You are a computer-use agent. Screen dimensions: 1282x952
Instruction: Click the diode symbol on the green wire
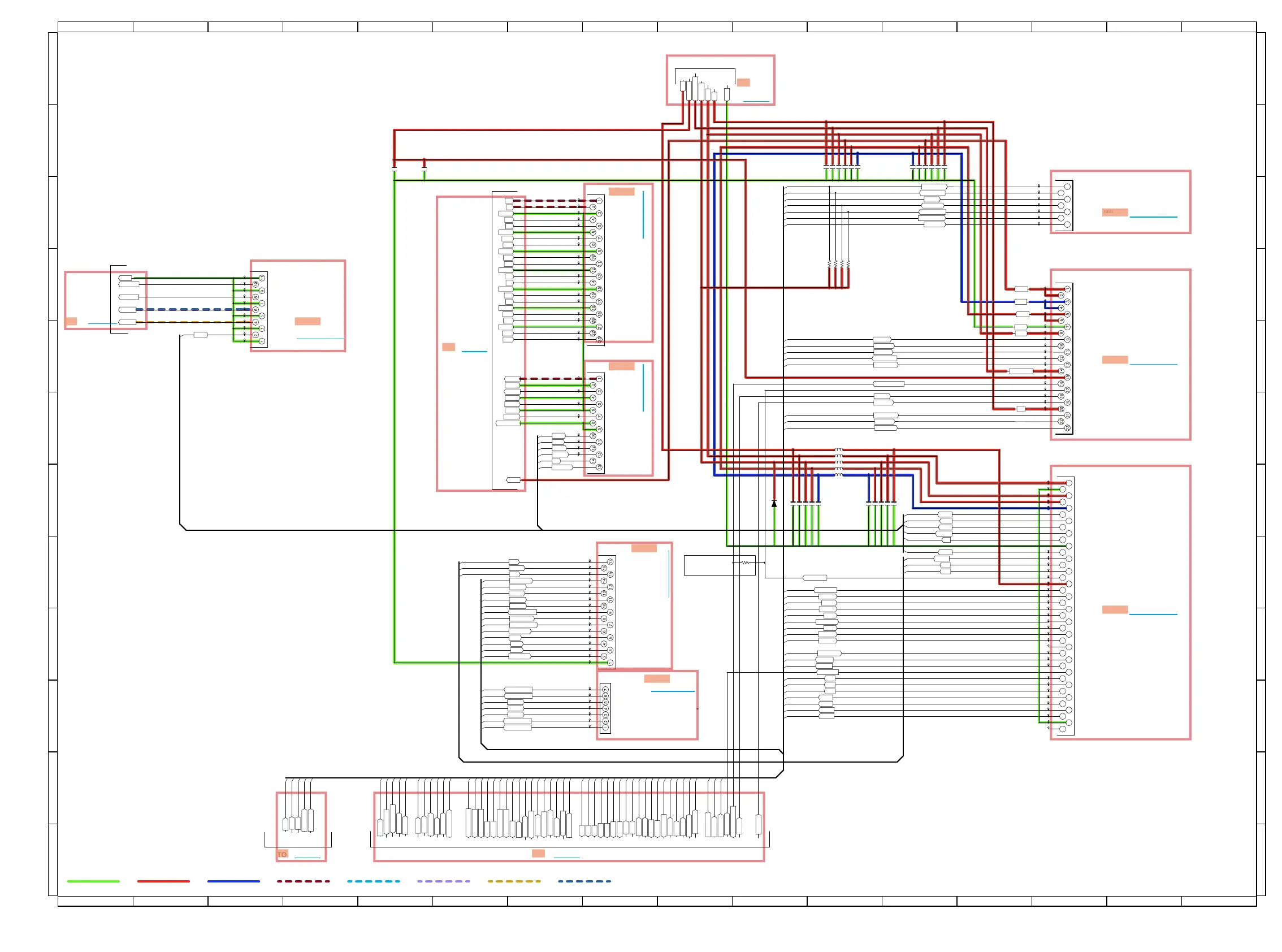tap(774, 504)
